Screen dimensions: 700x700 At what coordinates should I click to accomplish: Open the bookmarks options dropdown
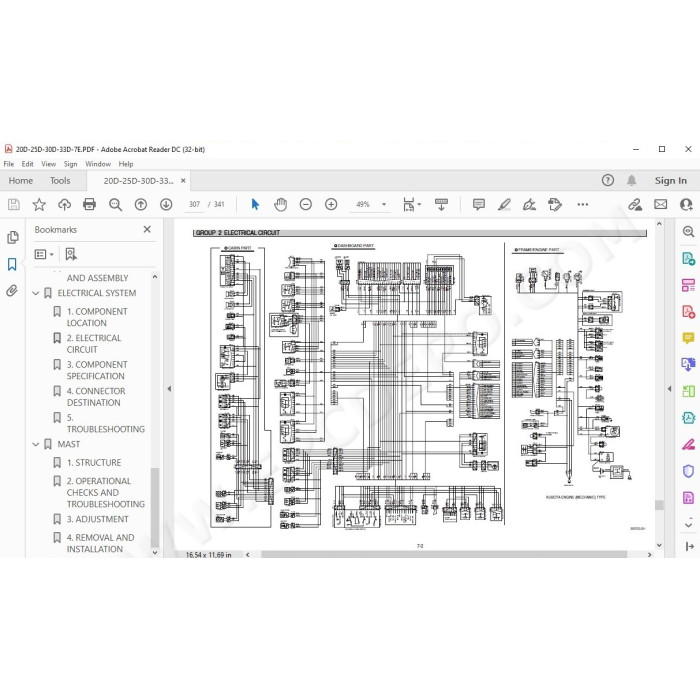44,254
